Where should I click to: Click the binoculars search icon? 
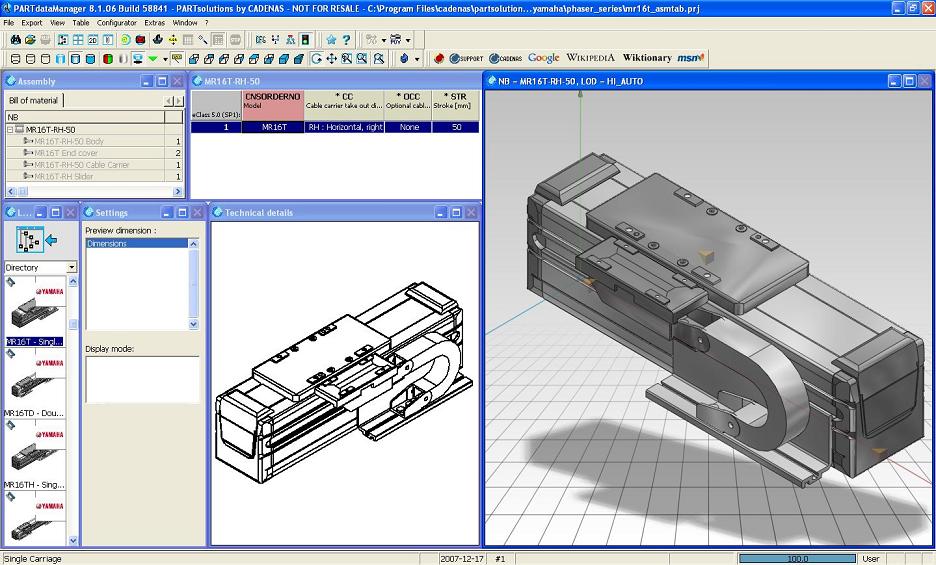click(16, 40)
